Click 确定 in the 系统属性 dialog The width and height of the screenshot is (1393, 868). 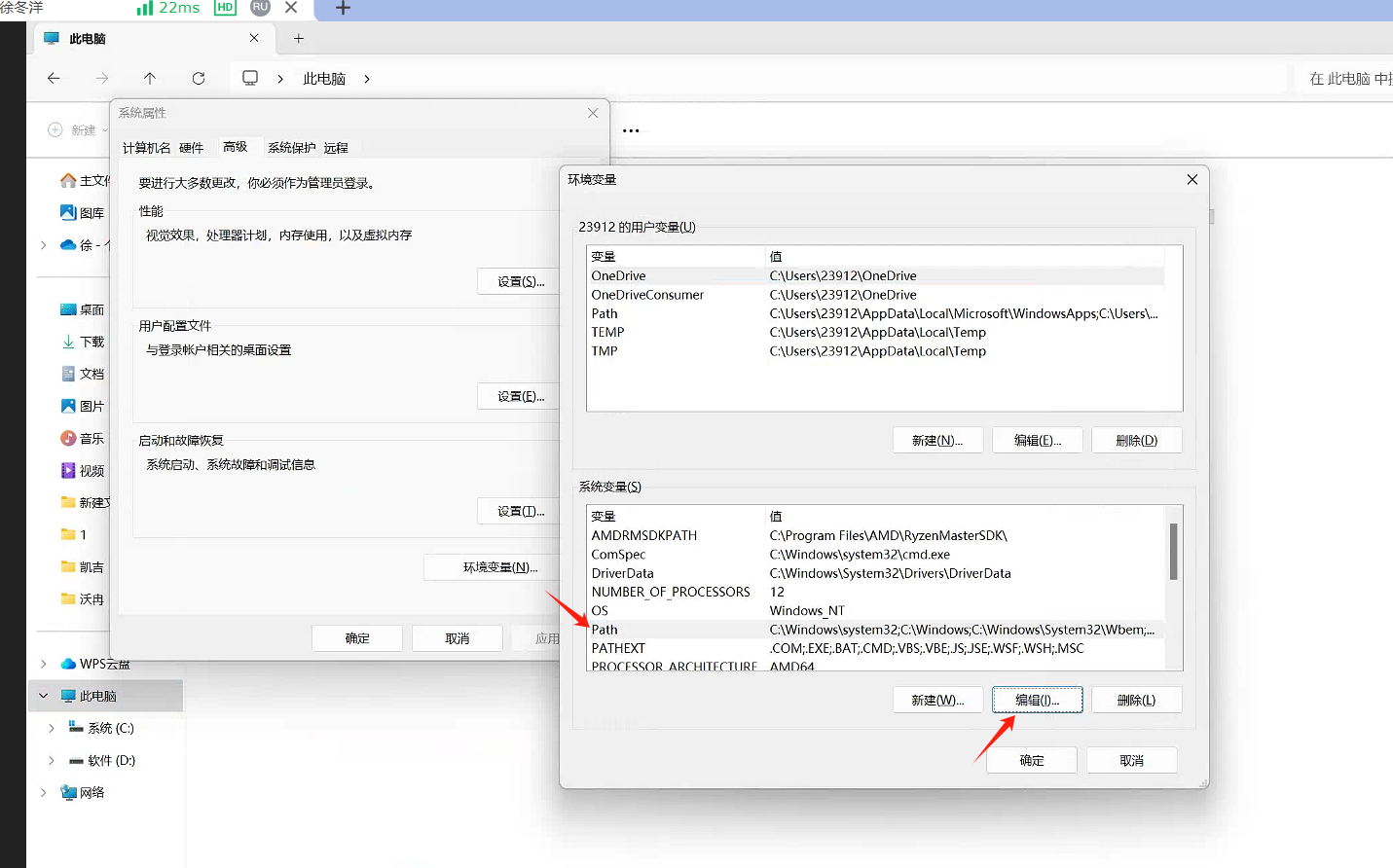(357, 638)
